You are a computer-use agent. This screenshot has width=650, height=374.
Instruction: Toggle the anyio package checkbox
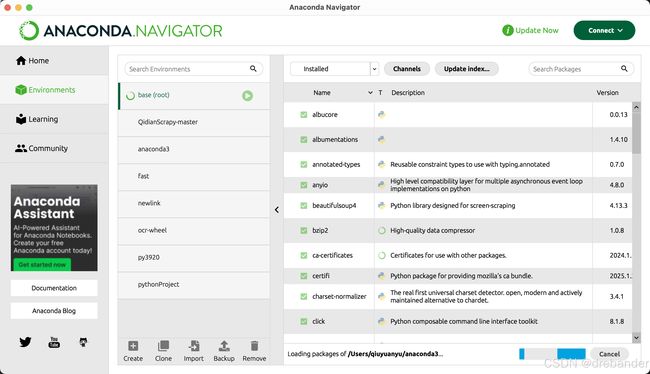click(x=303, y=185)
